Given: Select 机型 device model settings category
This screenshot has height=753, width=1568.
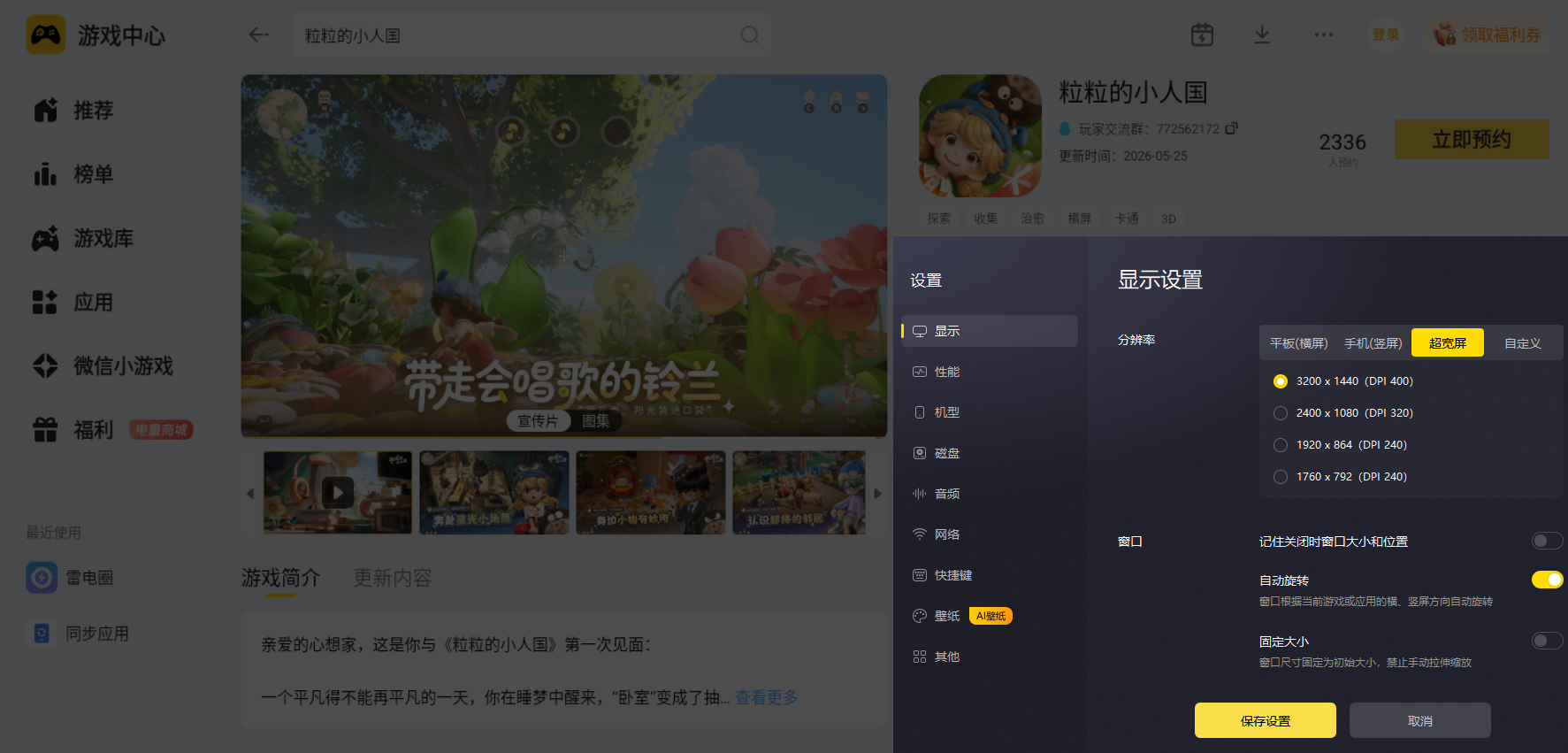Looking at the screenshot, I should click(x=990, y=412).
